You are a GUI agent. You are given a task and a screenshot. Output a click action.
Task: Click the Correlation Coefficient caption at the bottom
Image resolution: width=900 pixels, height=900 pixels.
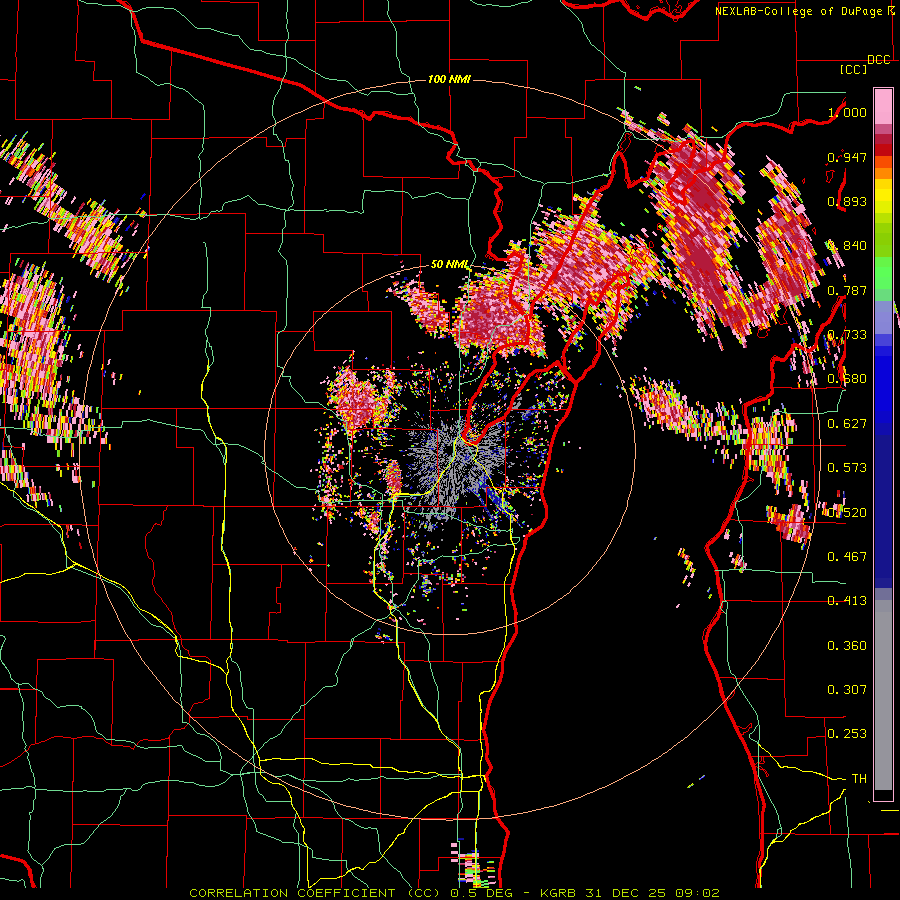tap(454, 893)
